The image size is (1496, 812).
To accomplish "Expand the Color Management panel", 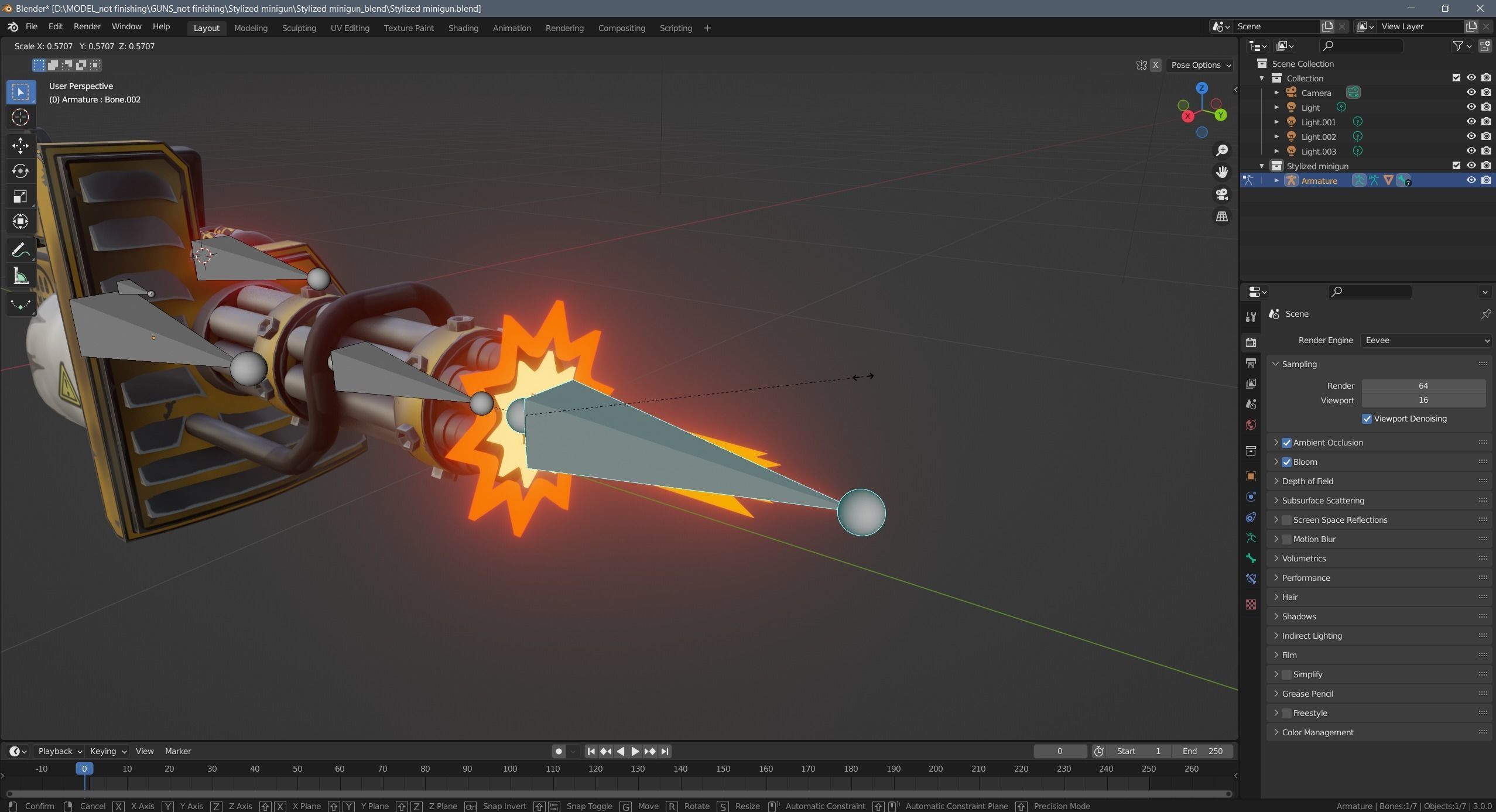I will tap(1379, 732).
